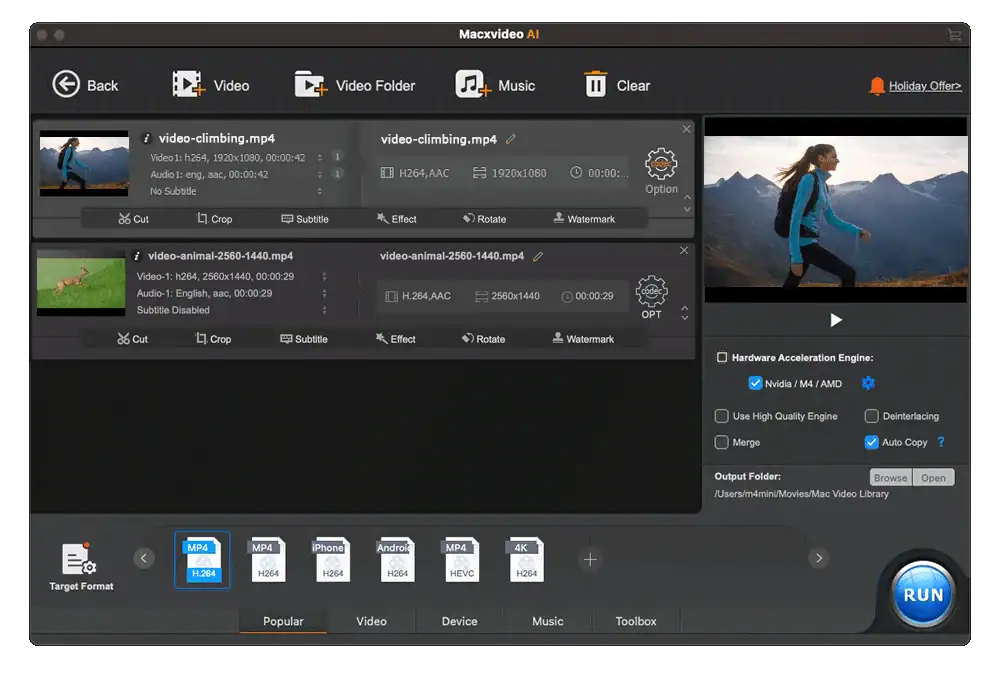Change No Subtitle selection for video-climbing.mp4
The height and width of the screenshot is (682, 1000).
(320, 191)
